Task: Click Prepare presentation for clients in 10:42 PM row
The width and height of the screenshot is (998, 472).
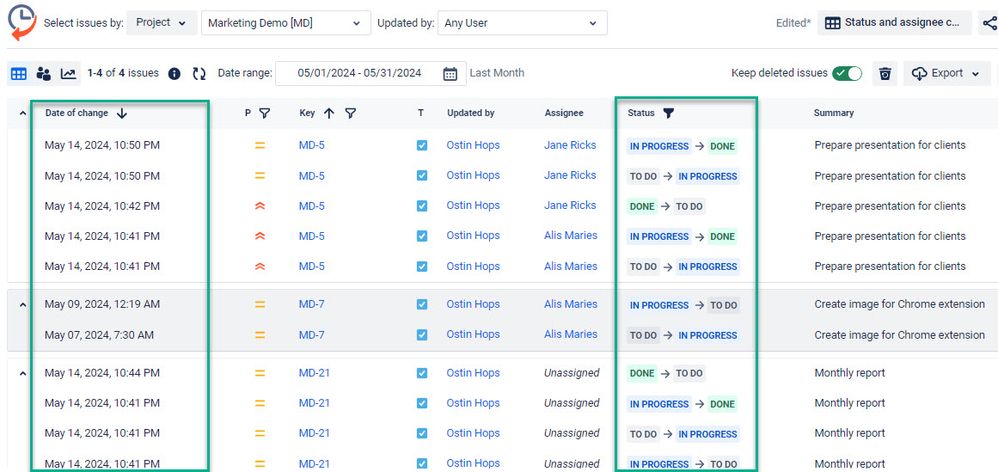Action: pyautogui.click(x=890, y=206)
